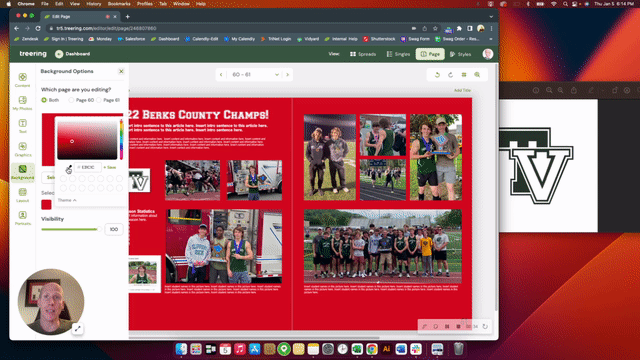Select the Both pages radio button
640x360 pixels.
pyautogui.click(x=44, y=100)
